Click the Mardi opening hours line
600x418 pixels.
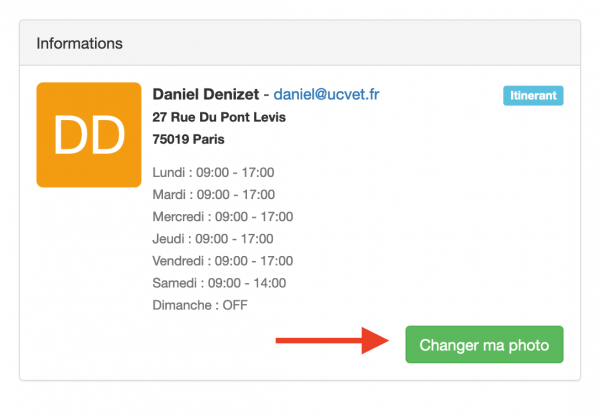[x=213, y=195]
